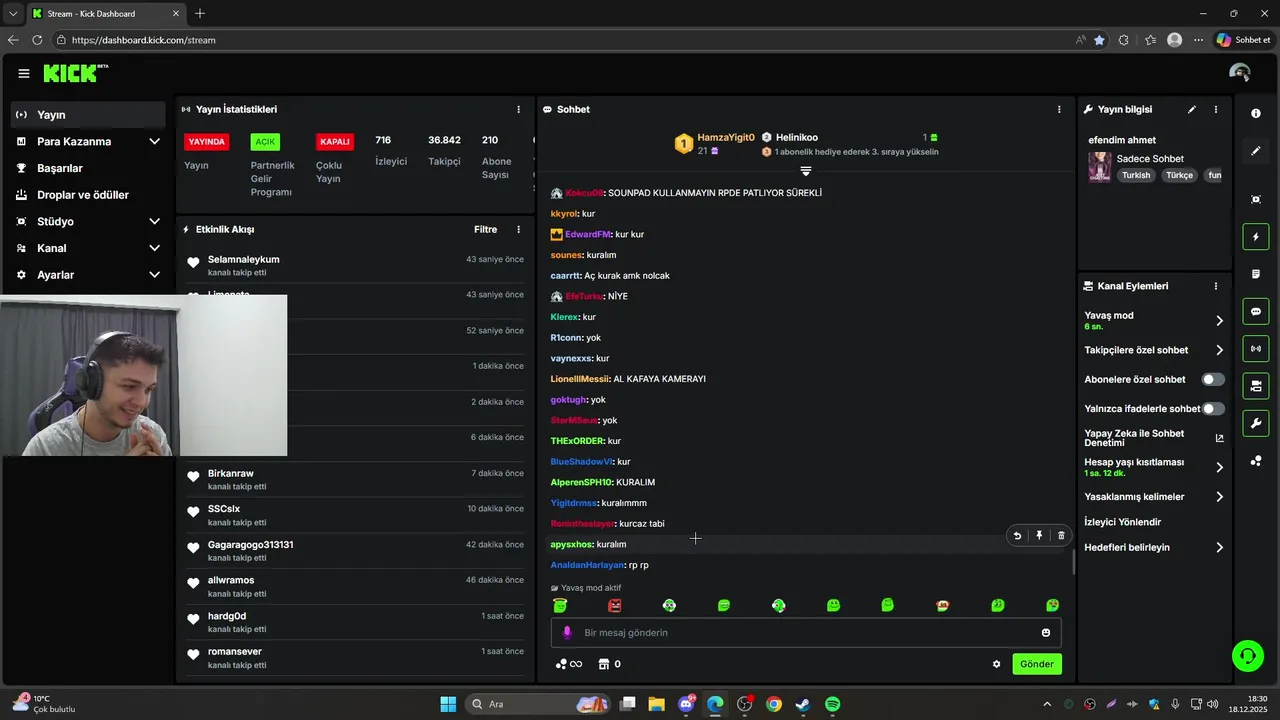
Task: Open Yasaklanmış kelimeler arrow
Action: tap(1219, 497)
